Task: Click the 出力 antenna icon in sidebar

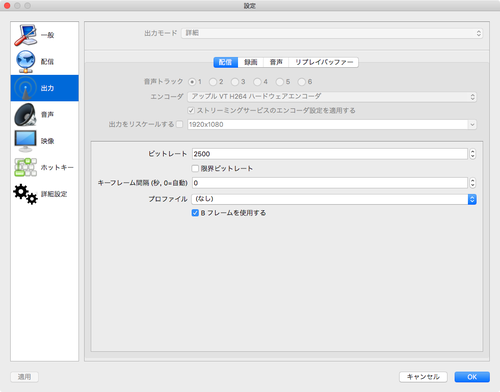Action: (x=25, y=88)
